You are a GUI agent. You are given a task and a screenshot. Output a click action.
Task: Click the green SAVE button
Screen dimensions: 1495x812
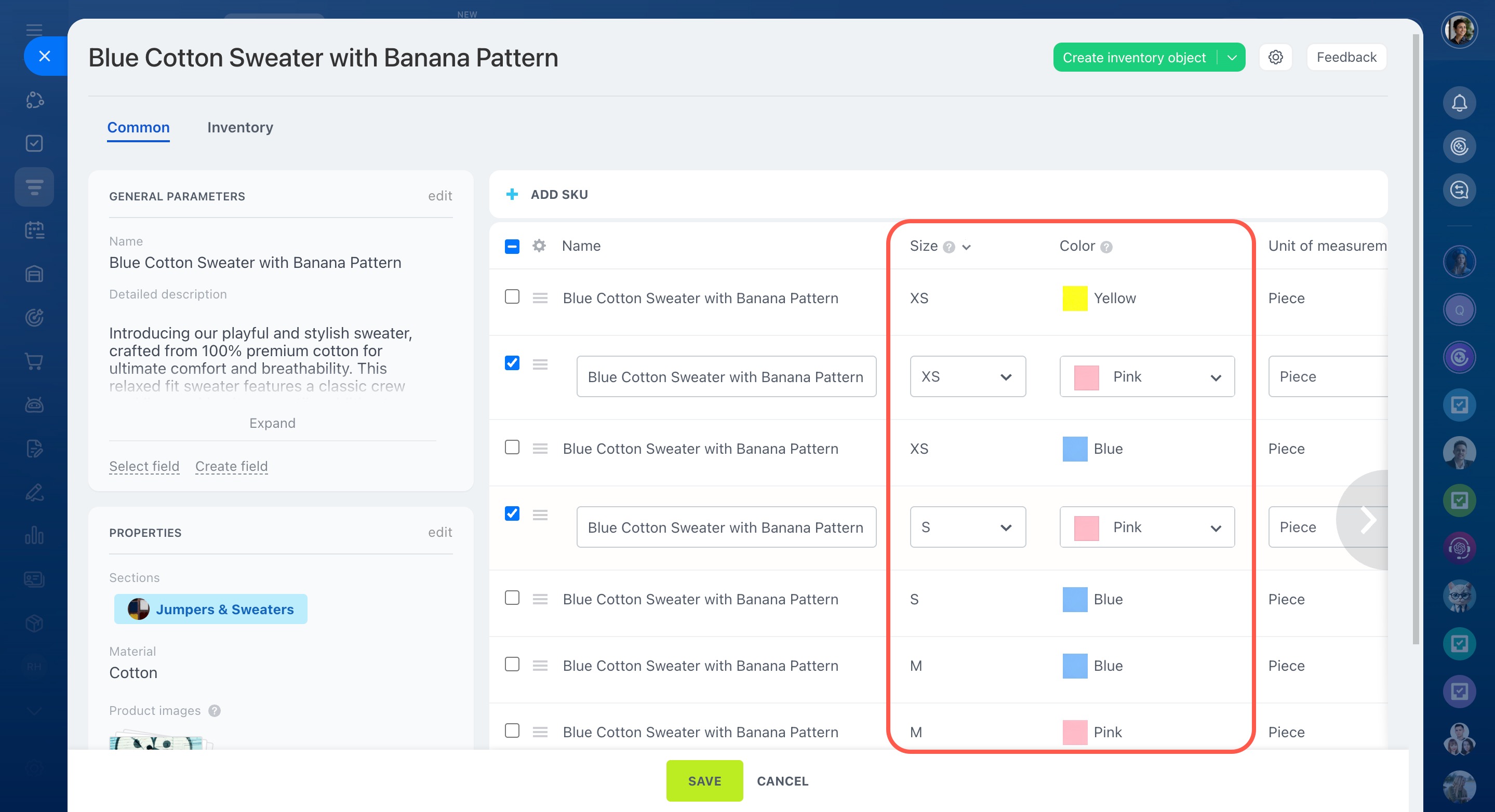(x=704, y=781)
